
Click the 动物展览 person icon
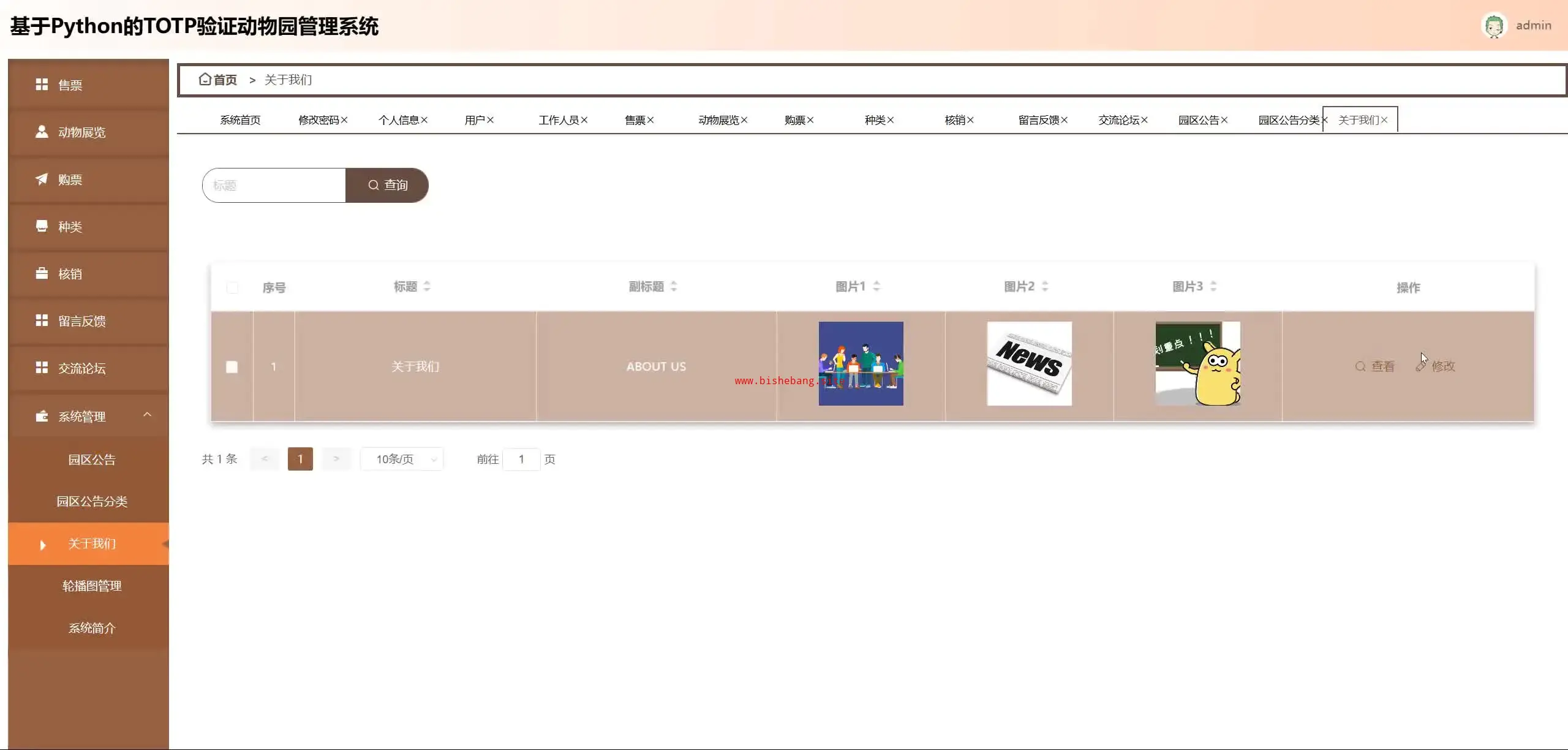point(42,132)
